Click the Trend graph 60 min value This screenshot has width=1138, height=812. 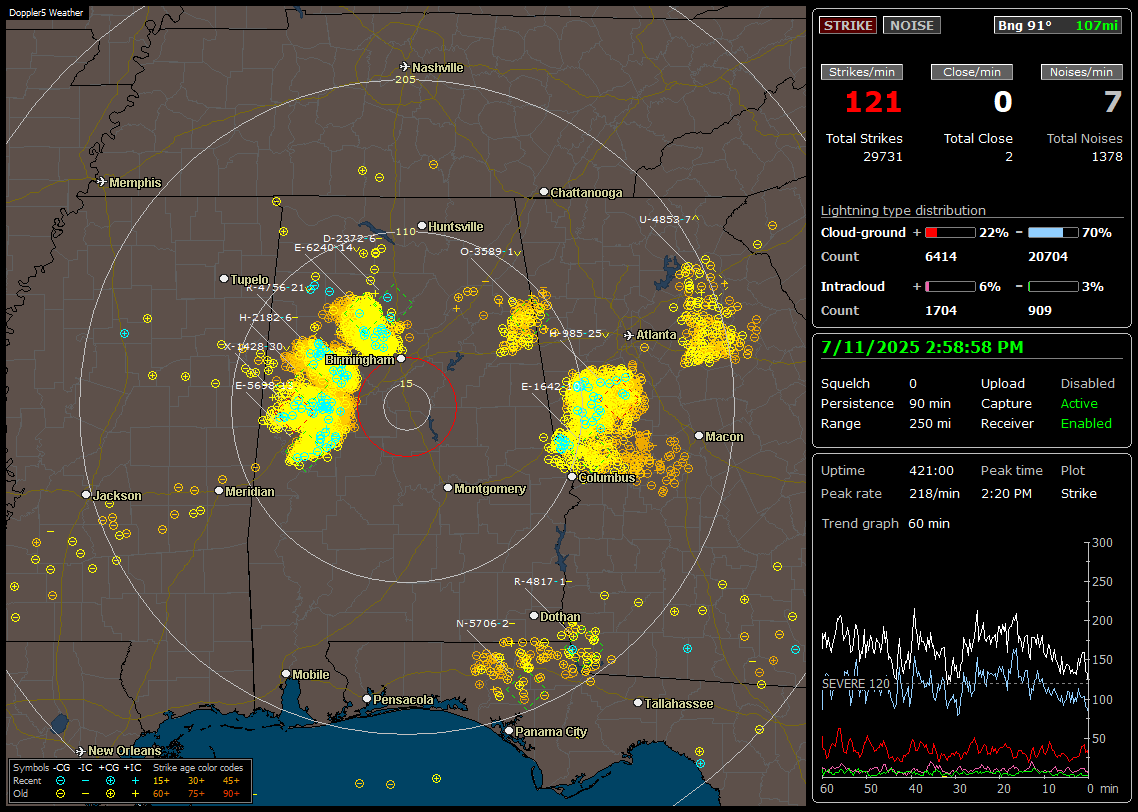pos(928,524)
